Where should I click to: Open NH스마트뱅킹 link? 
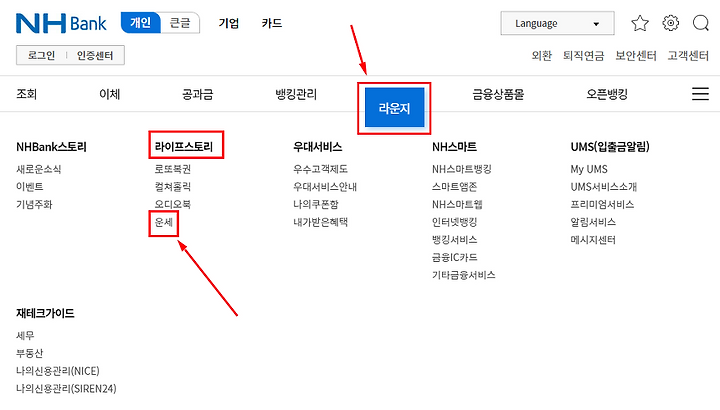click(x=462, y=169)
